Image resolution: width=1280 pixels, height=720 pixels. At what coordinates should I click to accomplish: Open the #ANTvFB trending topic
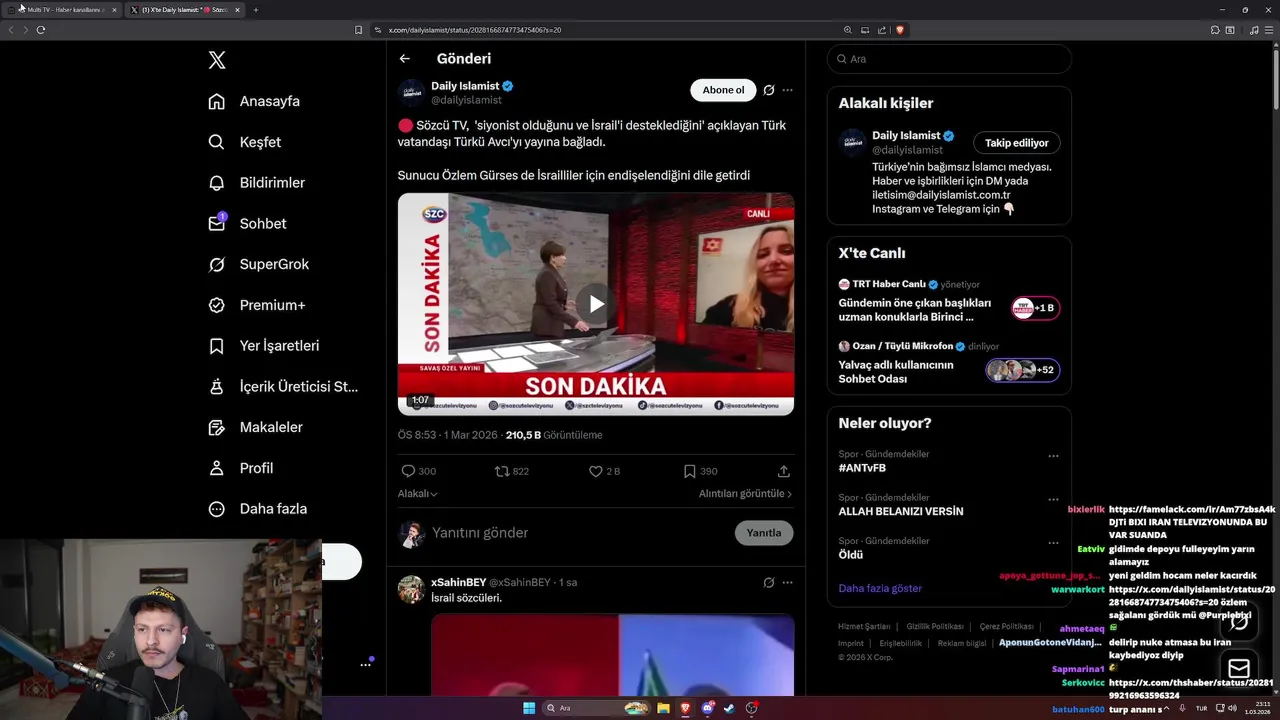pyautogui.click(x=862, y=468)
